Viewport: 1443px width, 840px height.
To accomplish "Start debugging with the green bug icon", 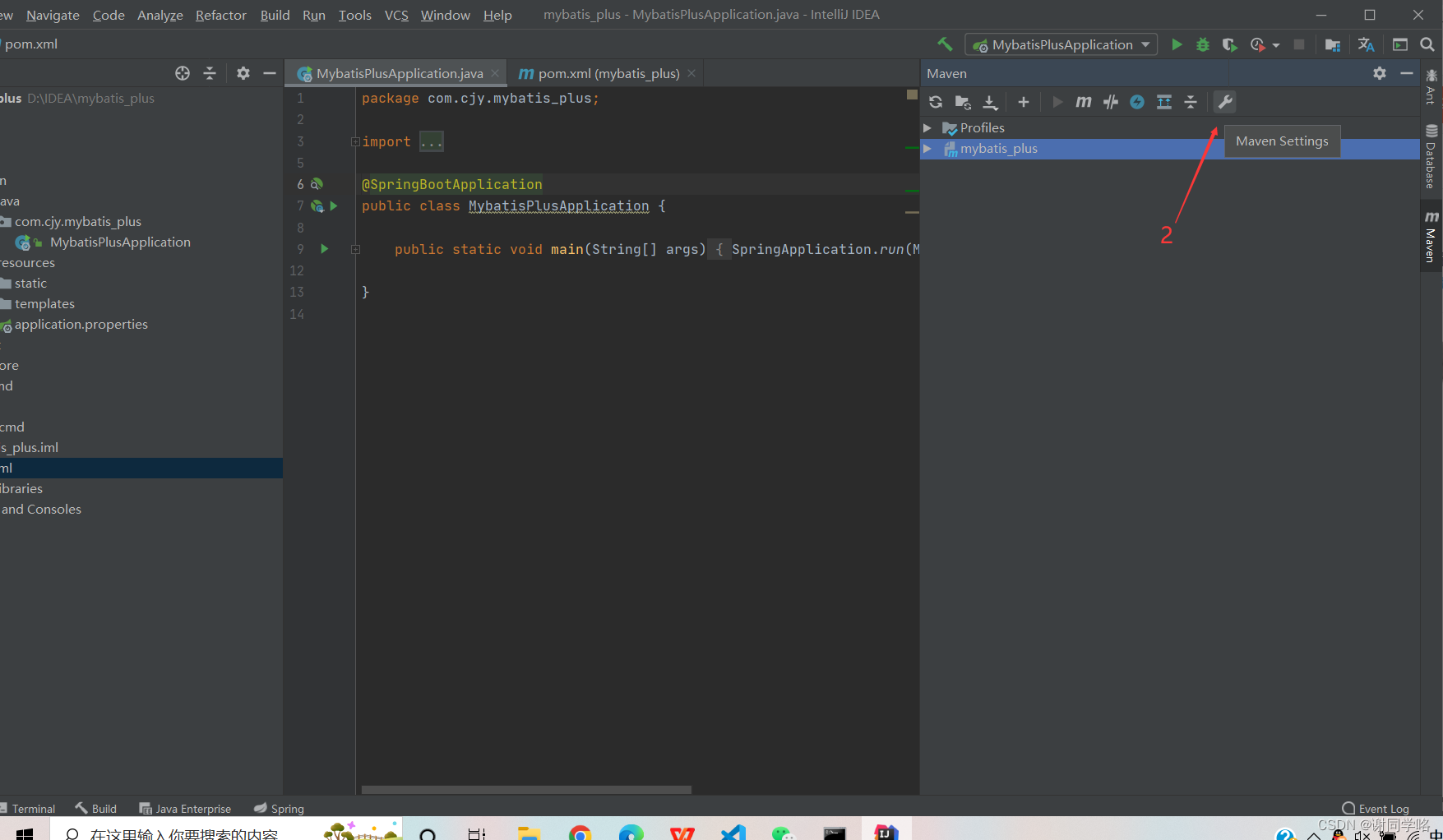I will 1203,44.
